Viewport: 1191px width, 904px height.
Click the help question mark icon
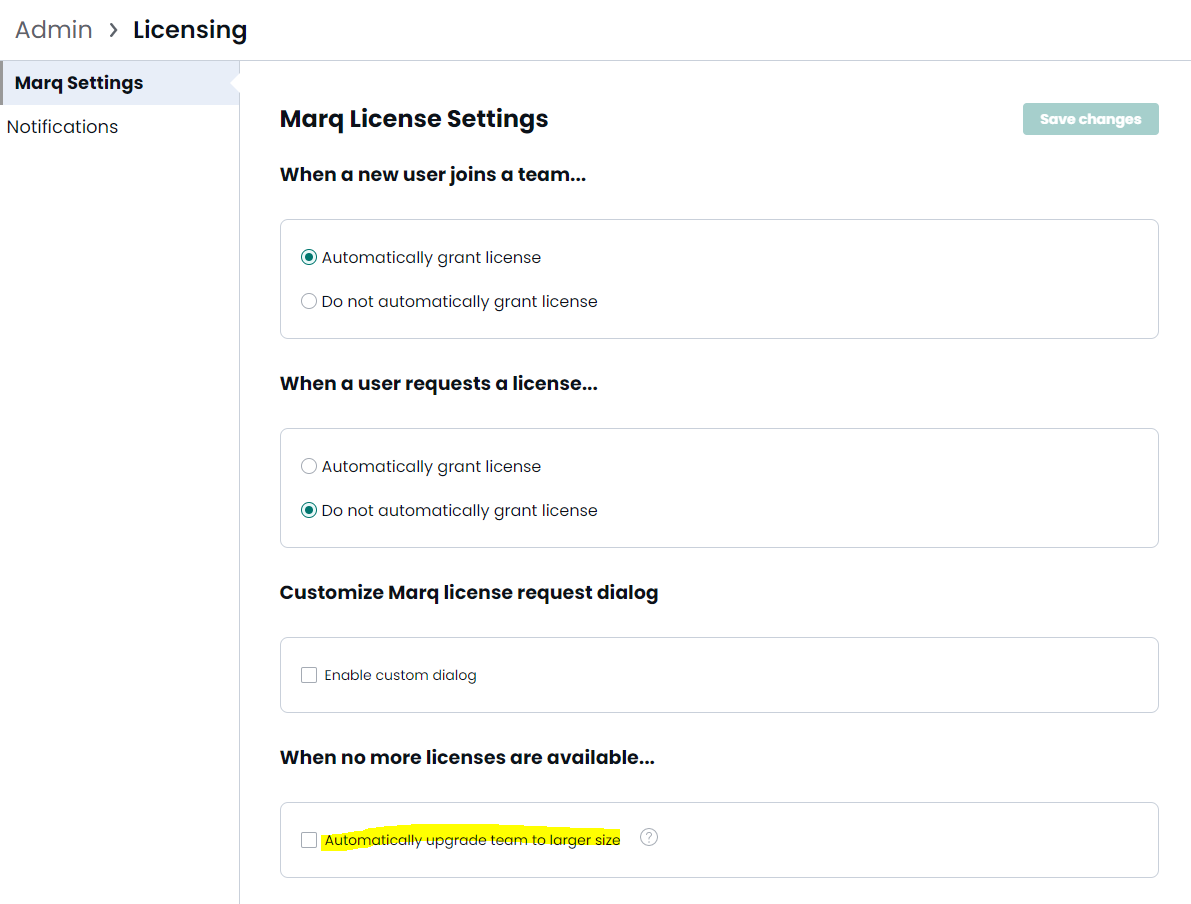tap(649, 837)
